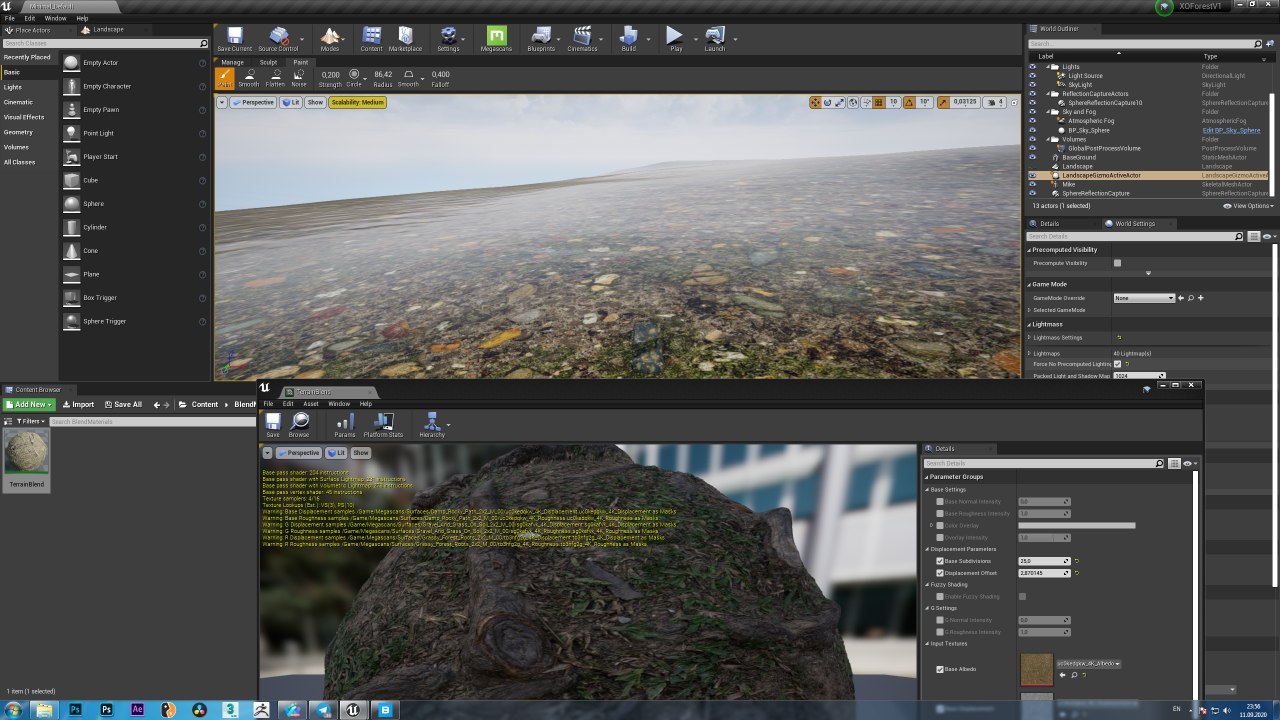Click the Params icon in material editor
The width and height of the screenshot is (1280, 720).
point(345,425)
